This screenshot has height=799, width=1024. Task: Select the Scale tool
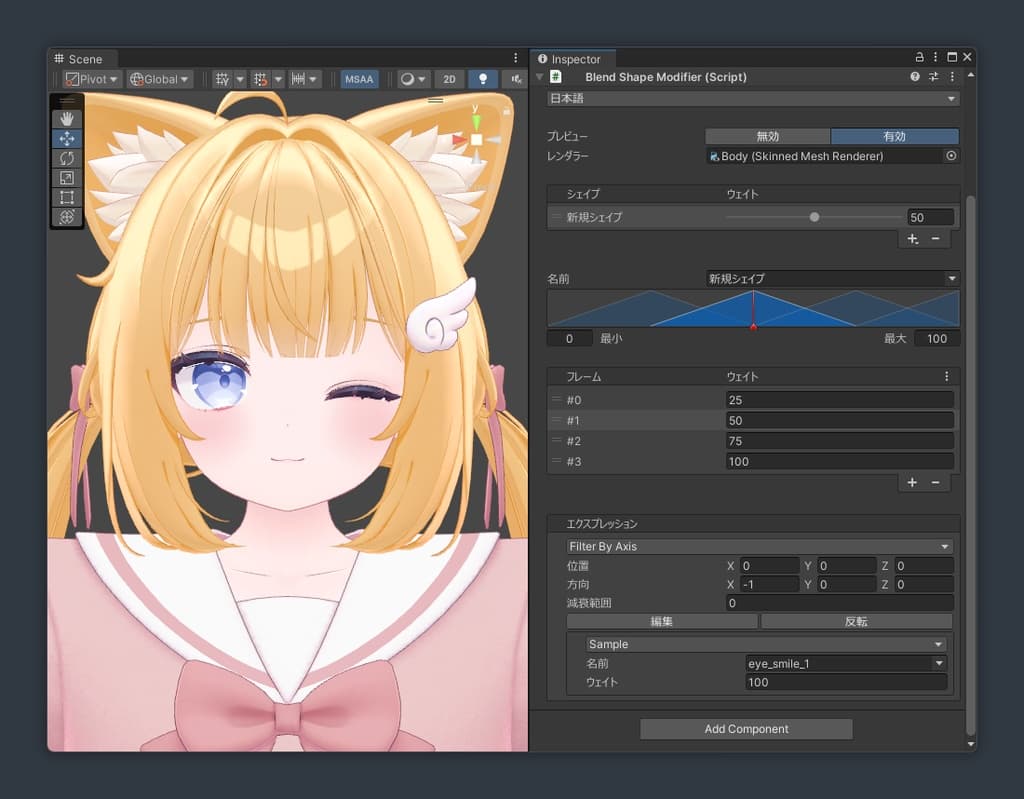[x=67, y=177]
